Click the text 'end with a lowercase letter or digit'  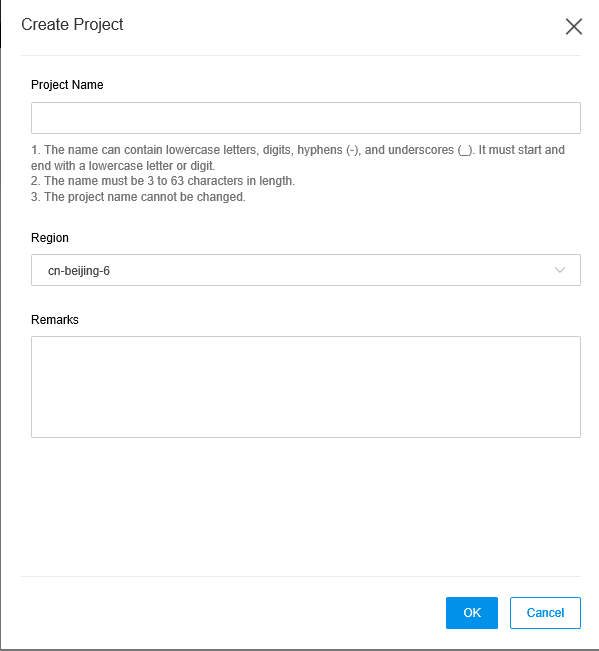pyautogui.click(x=123, y=166)
